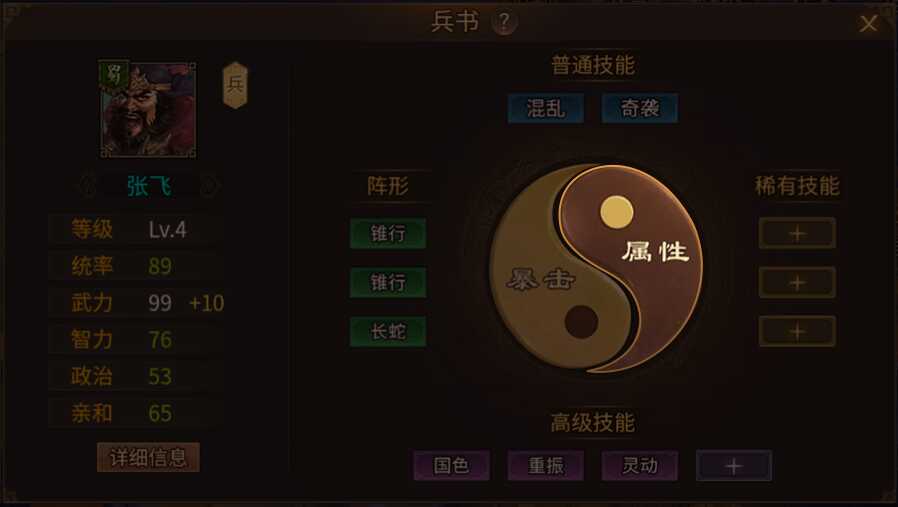Open the help question mark icon
Screen dimensions: 898x507
[x=504, y=22]
